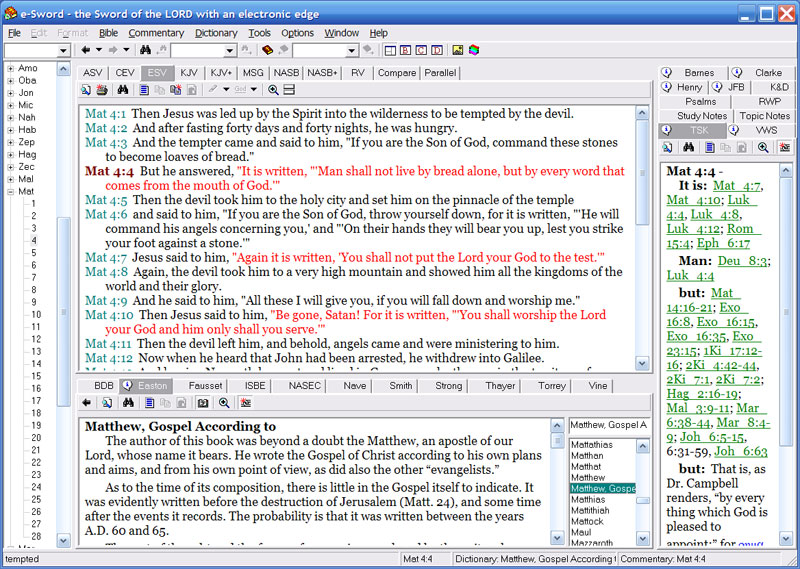Click the commentary pane scroll-down arrow
This screenshot has height=569, width=800.
point(786,538)
